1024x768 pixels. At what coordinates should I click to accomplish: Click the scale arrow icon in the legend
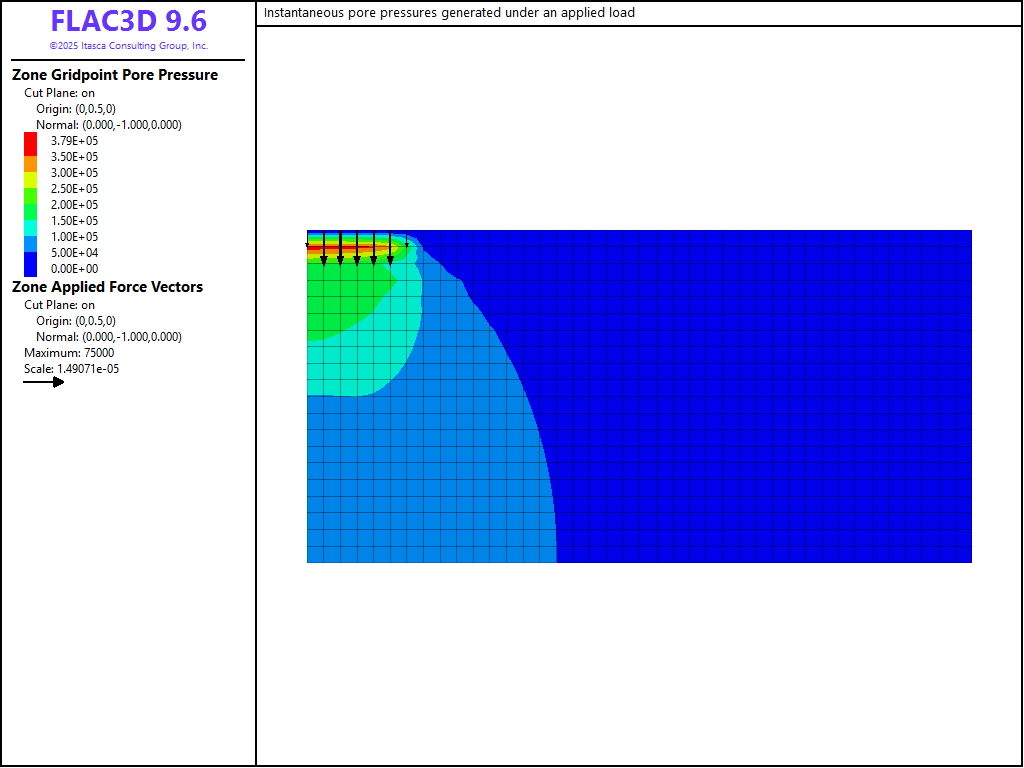(44, 382)
